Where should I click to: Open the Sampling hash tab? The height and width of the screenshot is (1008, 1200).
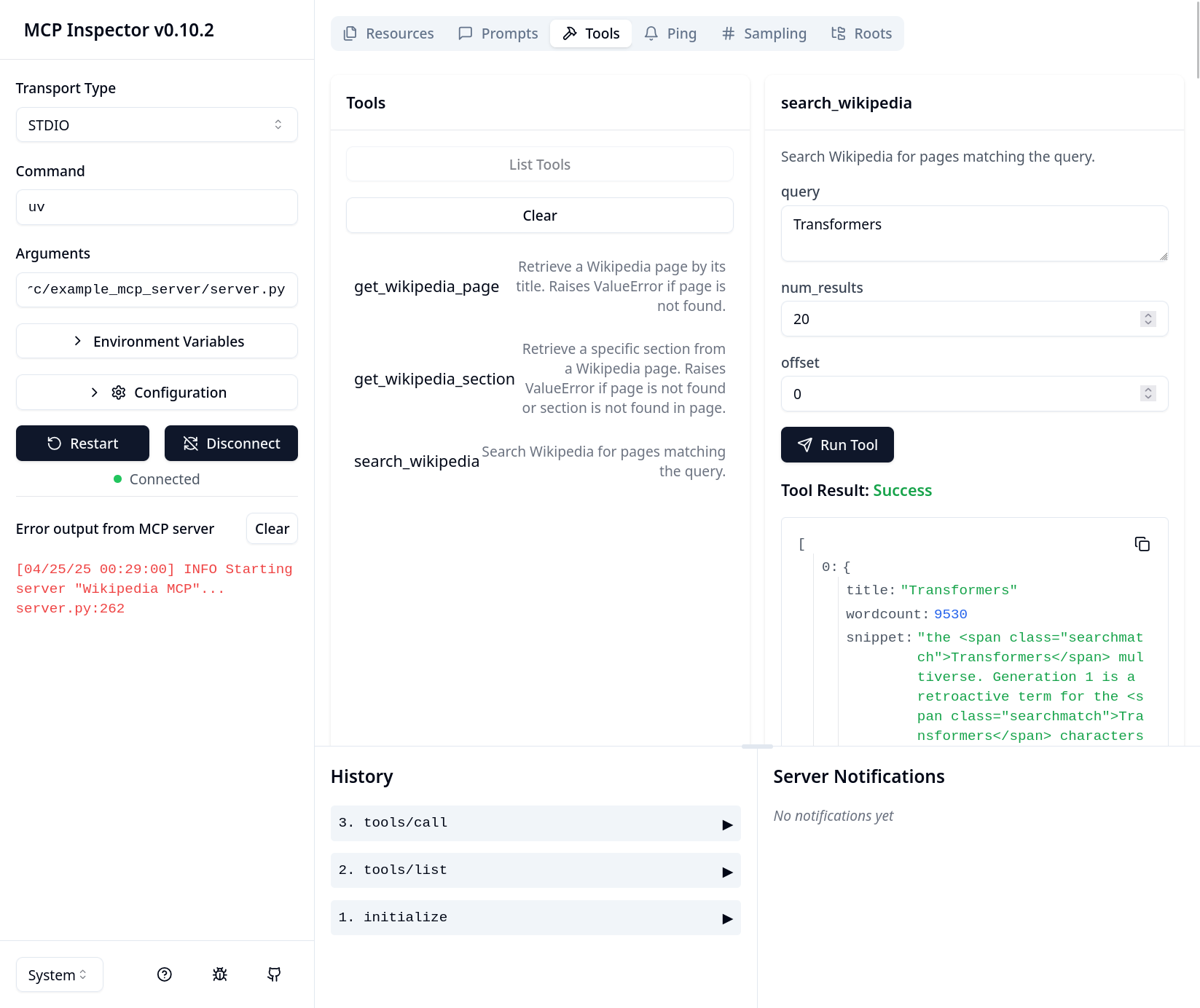[764, 34]
